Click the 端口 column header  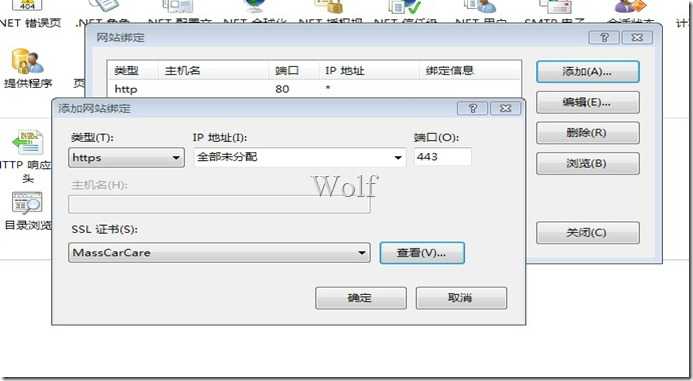[293, 70]
